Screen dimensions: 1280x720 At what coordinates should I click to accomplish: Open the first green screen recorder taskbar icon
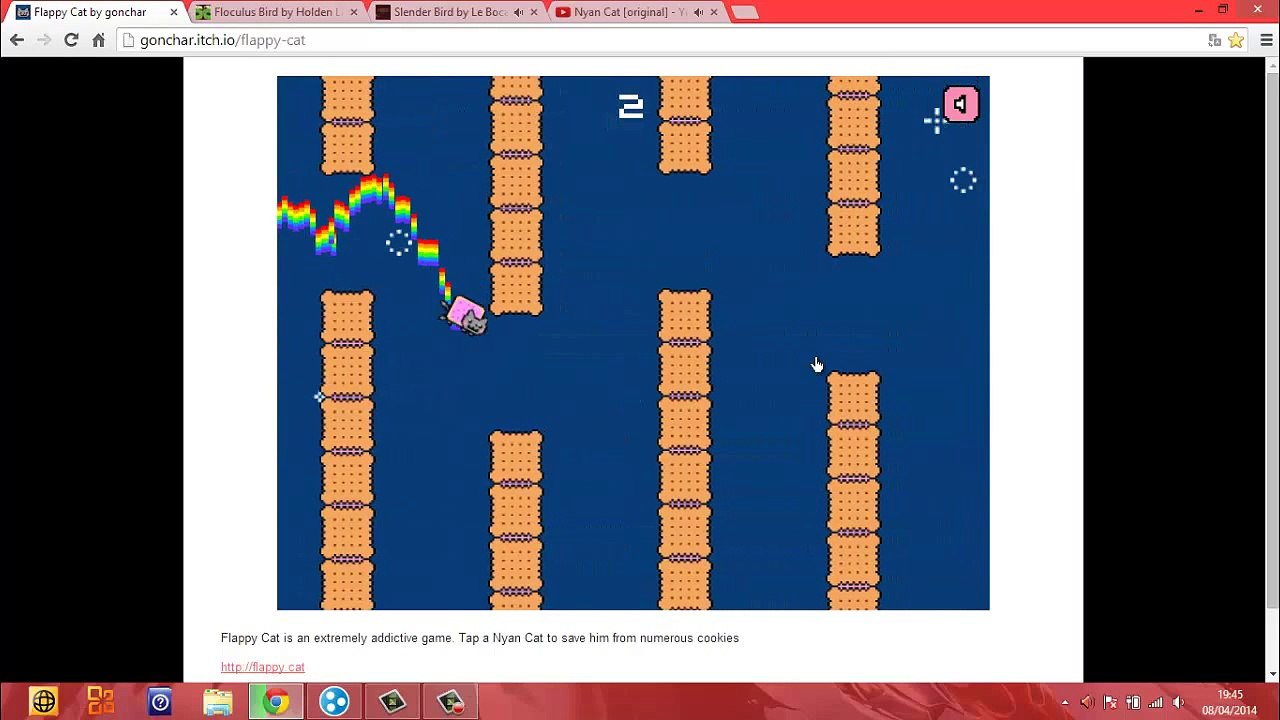point(392,702)
